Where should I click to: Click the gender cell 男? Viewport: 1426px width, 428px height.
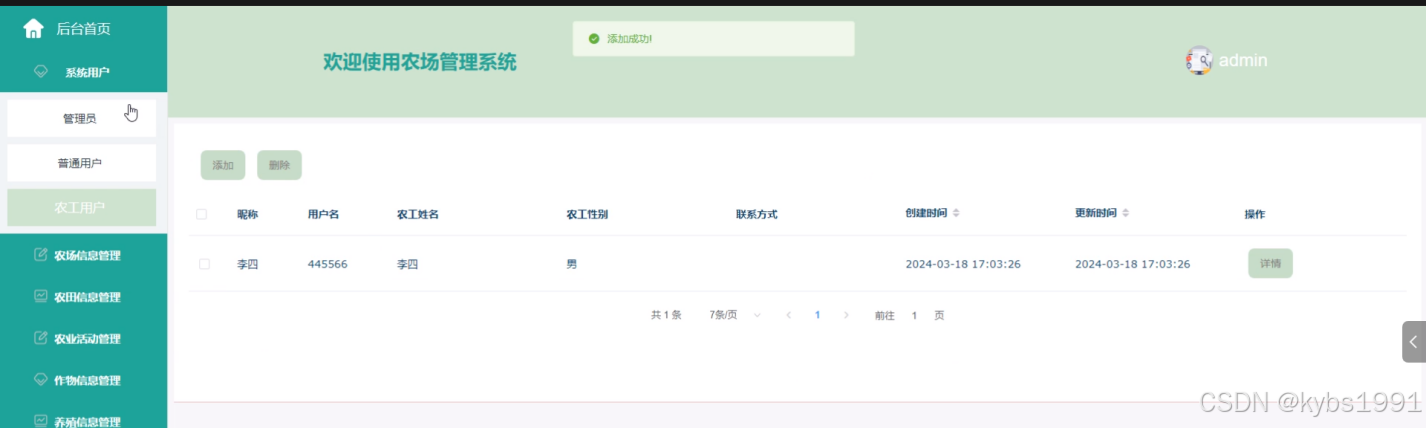point(571,264)
